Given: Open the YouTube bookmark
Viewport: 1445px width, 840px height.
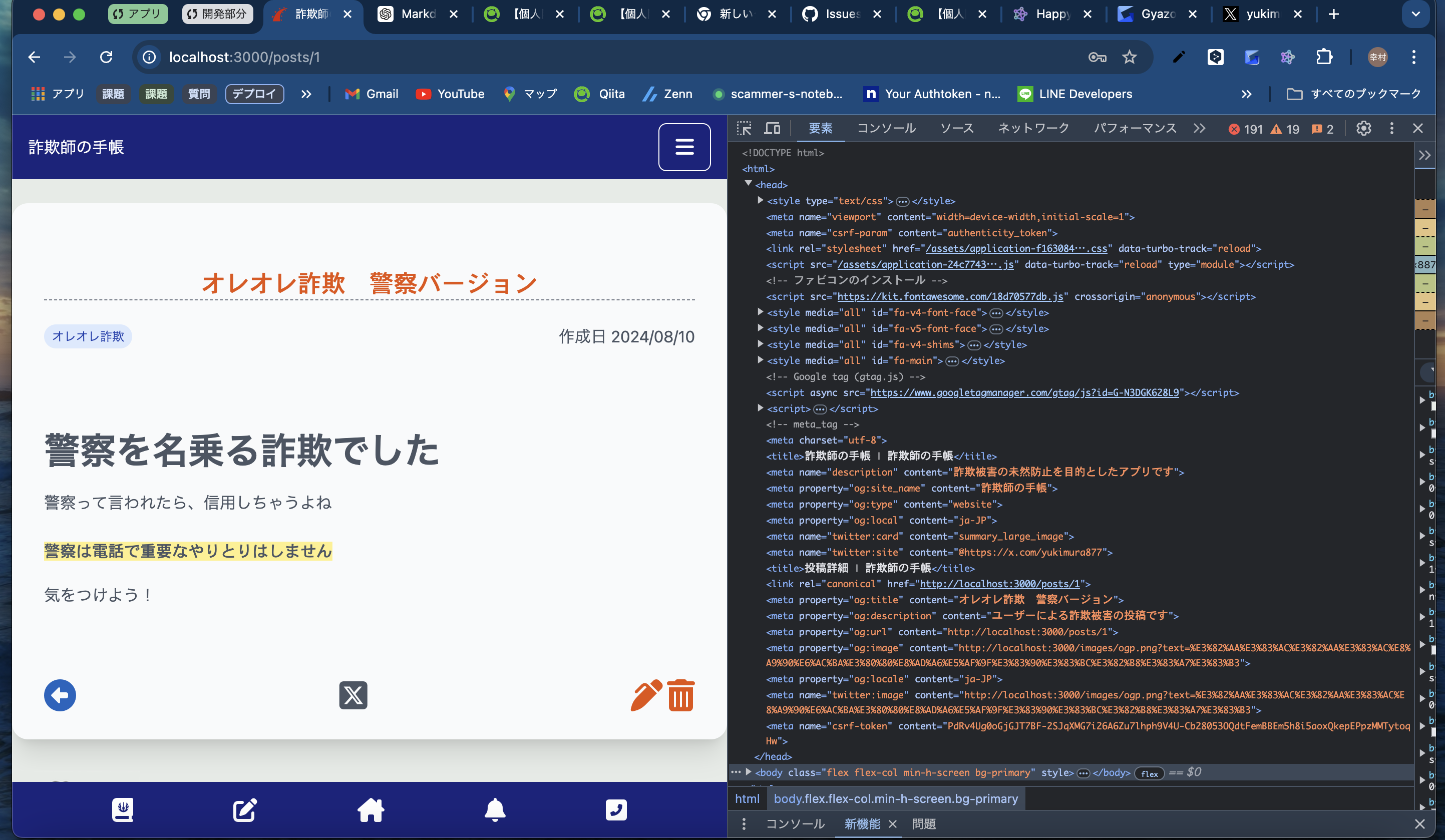Looking at the screenshot, I should tap(450, 94).
